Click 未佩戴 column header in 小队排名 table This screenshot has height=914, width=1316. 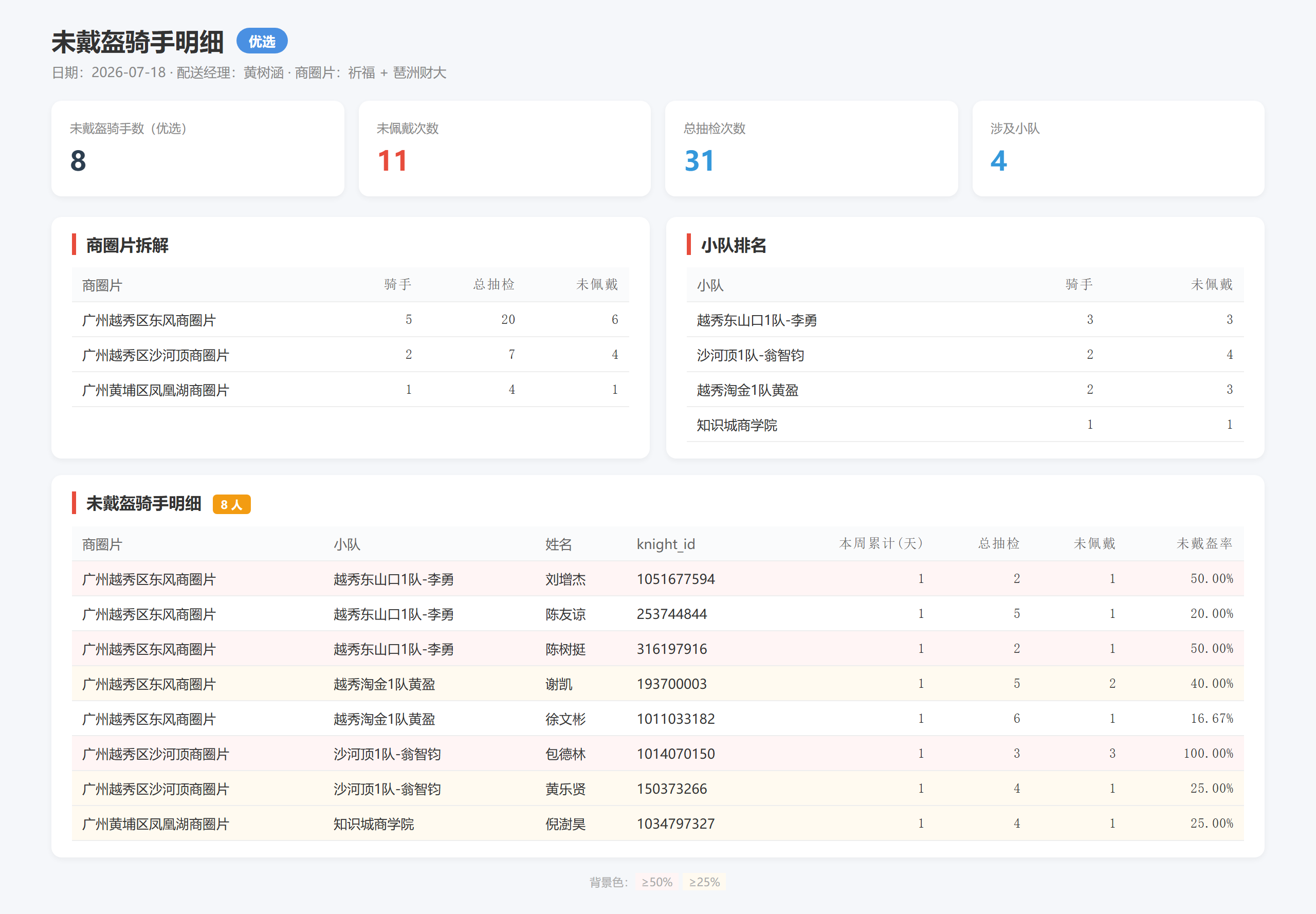1212,285
